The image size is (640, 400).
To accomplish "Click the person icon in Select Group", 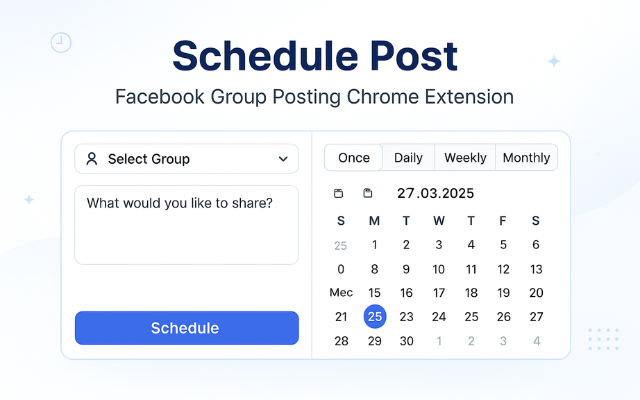I will [x=92, y=159].
